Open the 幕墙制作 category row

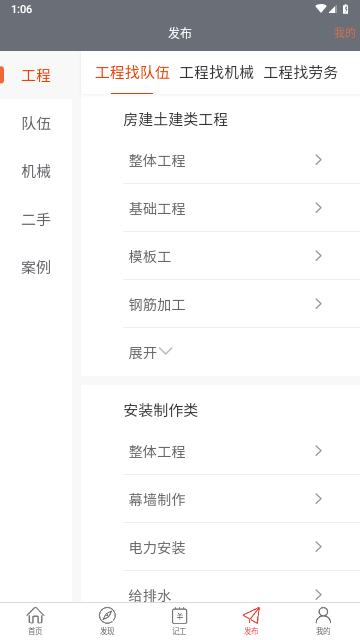(241, 499)
